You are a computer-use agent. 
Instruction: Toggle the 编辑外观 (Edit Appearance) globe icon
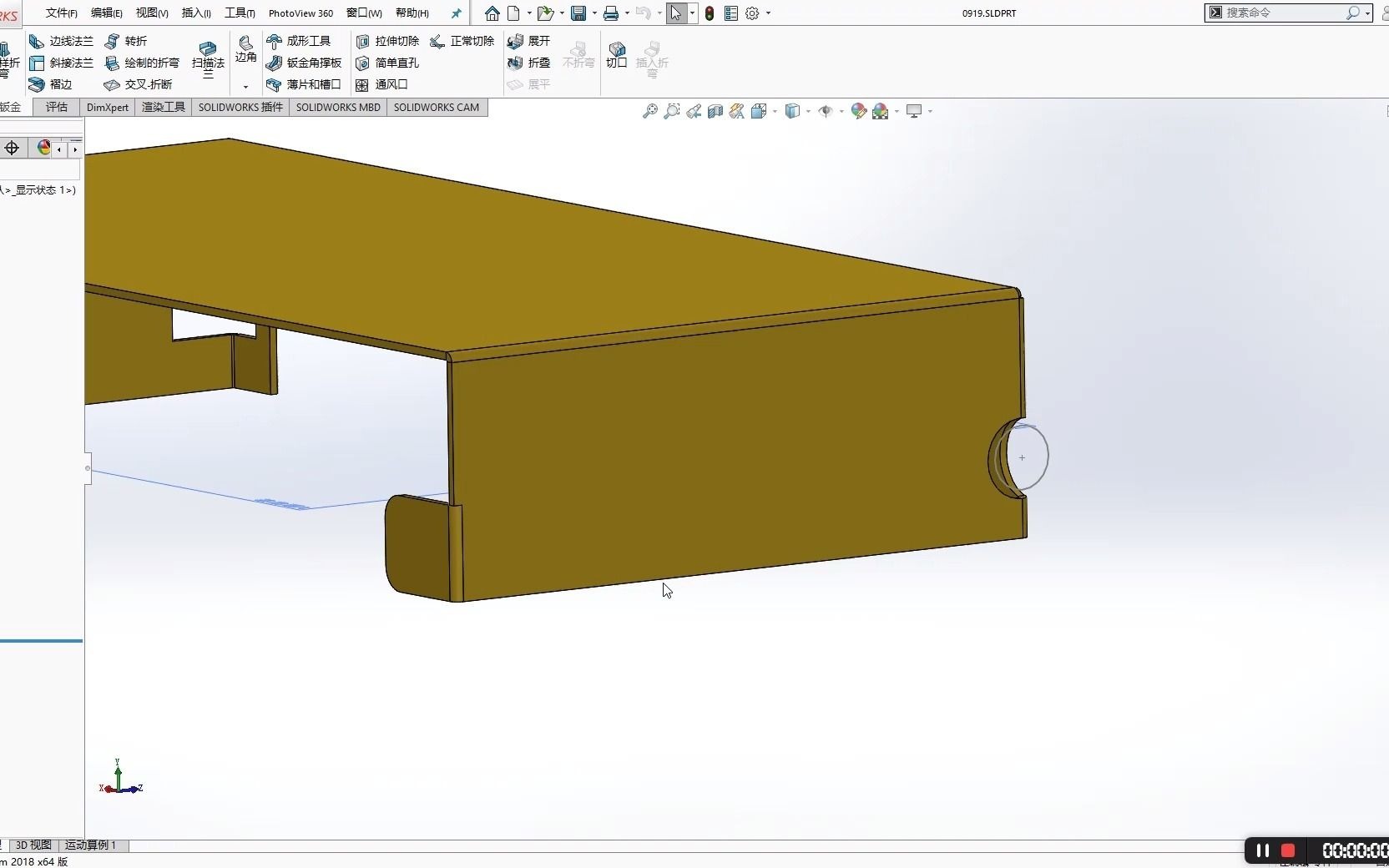pos(860,111)
